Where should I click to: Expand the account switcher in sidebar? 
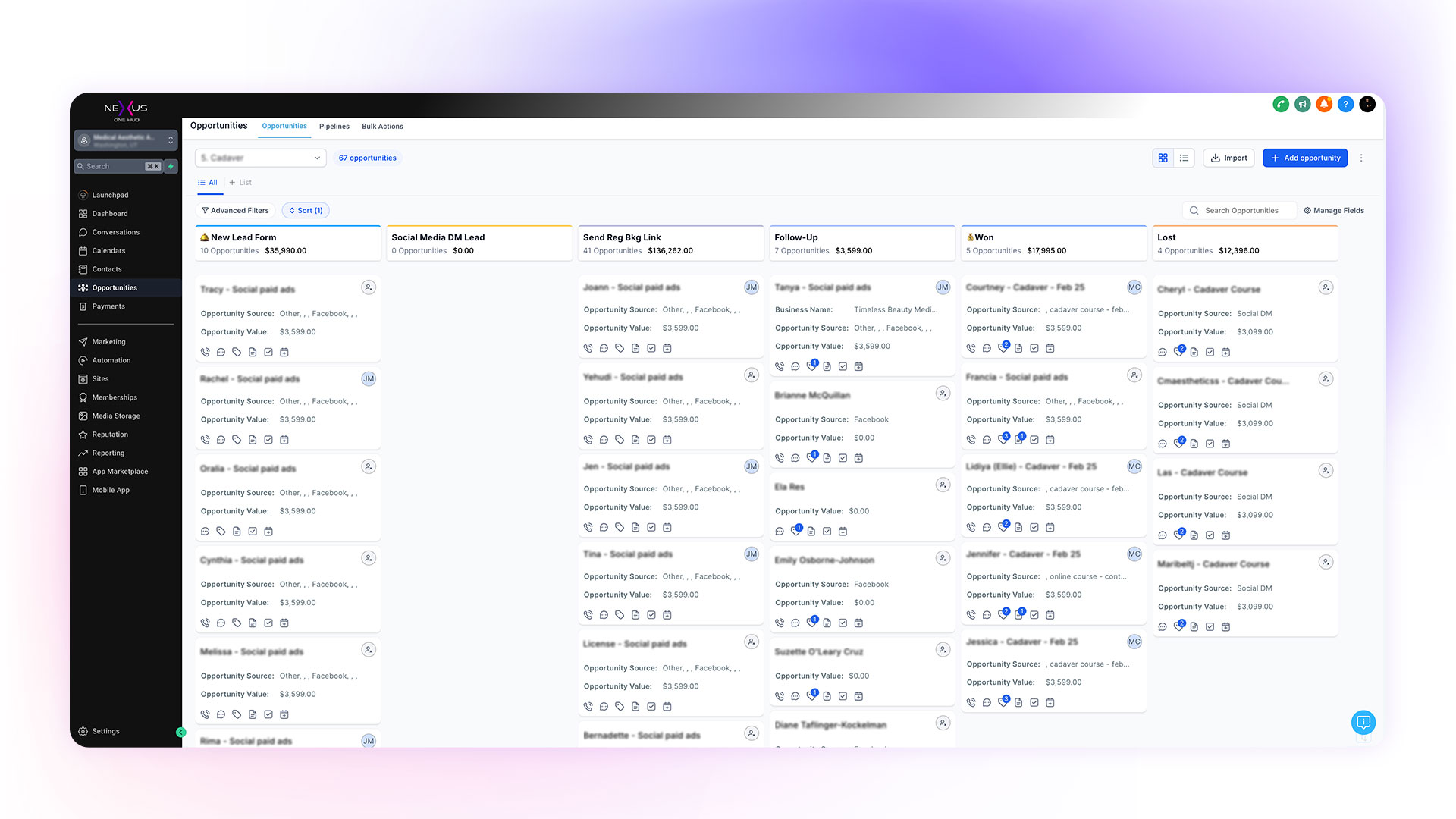point(127,140)
